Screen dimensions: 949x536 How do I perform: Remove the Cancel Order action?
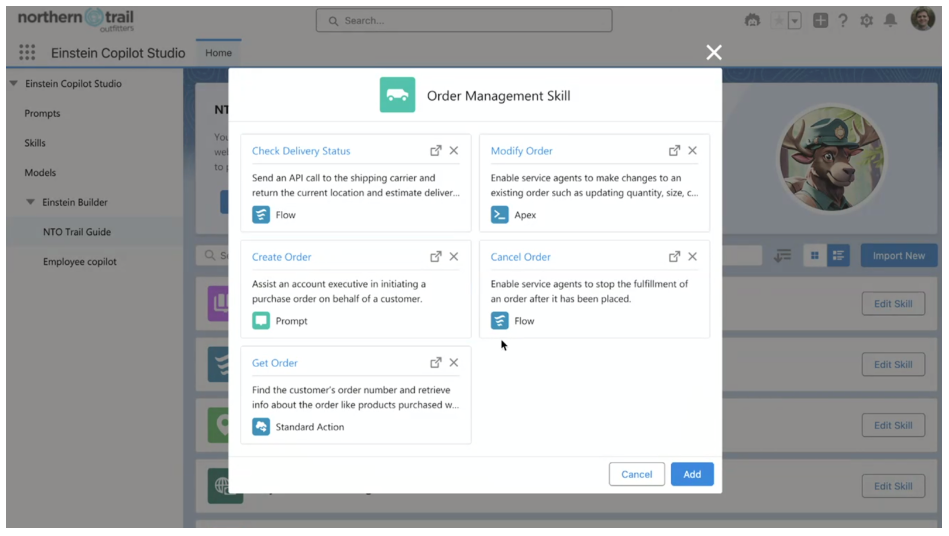tap(692, 257)
